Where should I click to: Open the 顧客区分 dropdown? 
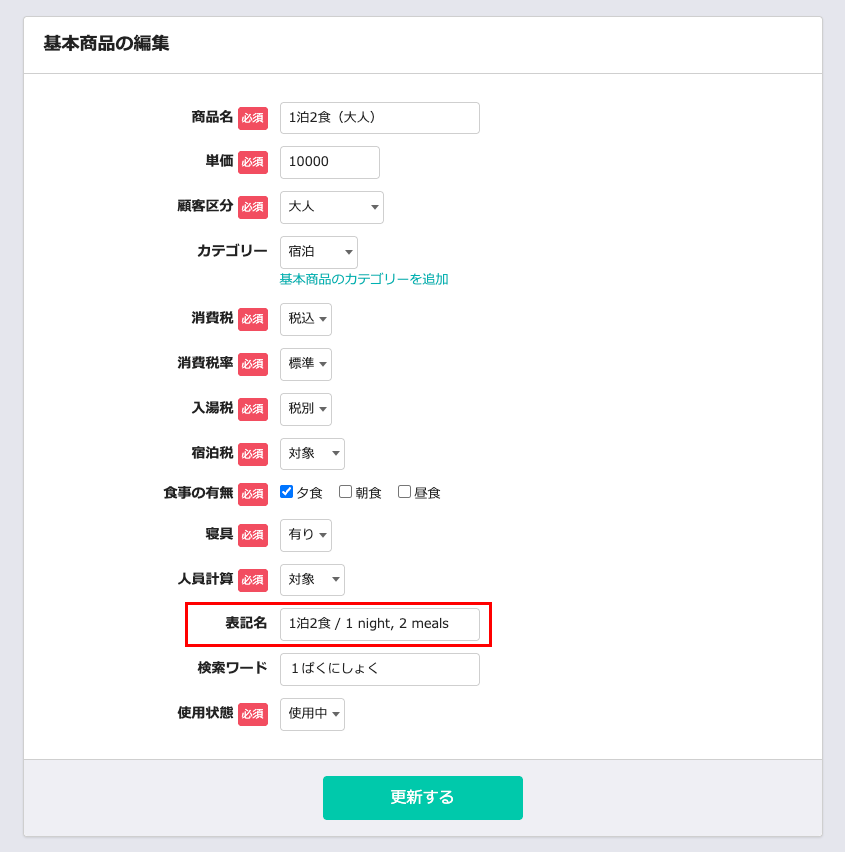point(331,207)
